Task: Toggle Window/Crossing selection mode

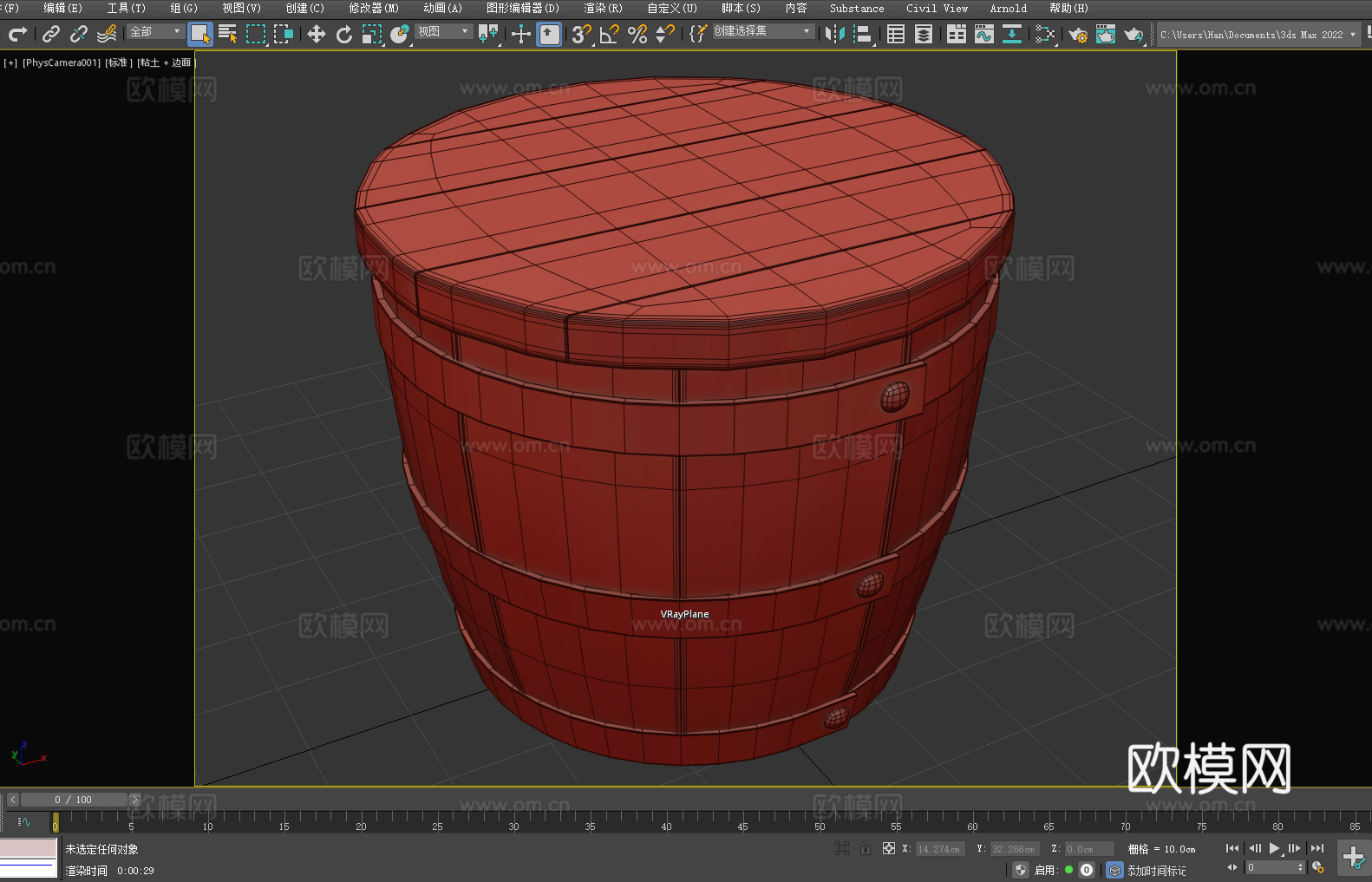Action: 284,34
